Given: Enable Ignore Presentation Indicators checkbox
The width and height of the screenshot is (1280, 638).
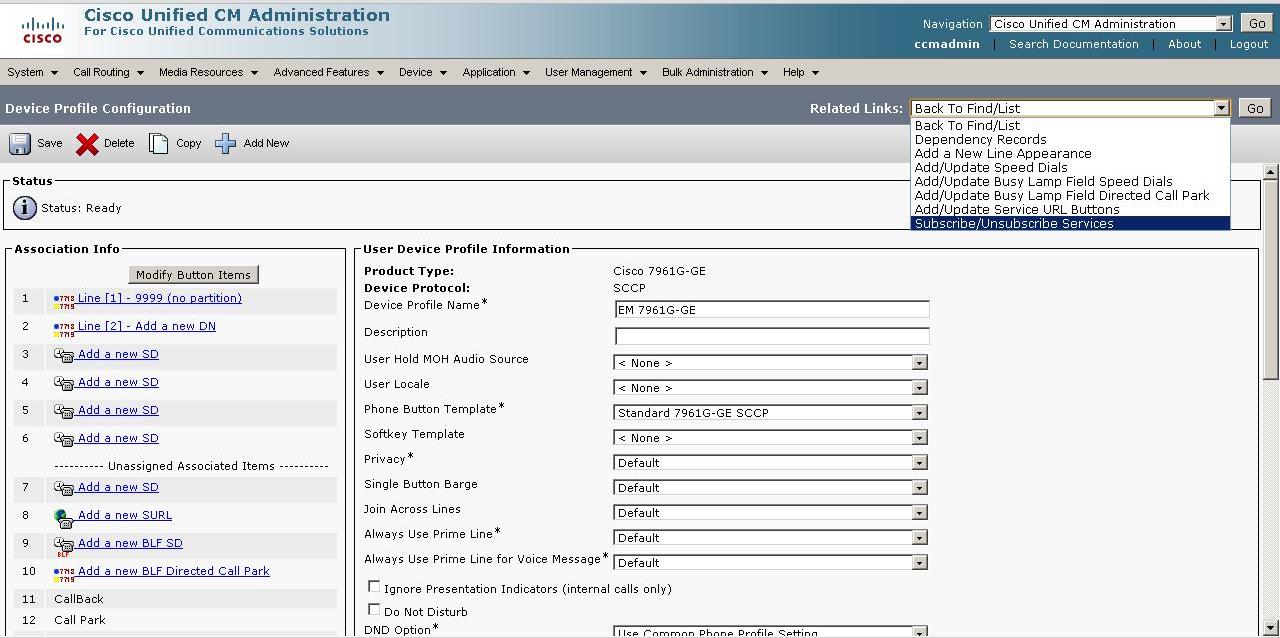Looking at the screenshot, I should [374, 586].
